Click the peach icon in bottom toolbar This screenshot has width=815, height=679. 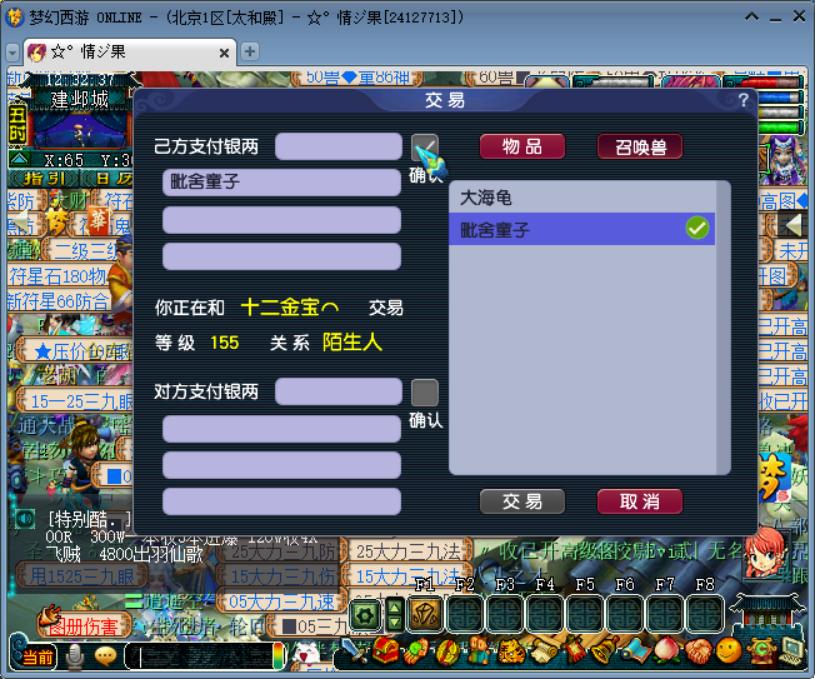665,651
